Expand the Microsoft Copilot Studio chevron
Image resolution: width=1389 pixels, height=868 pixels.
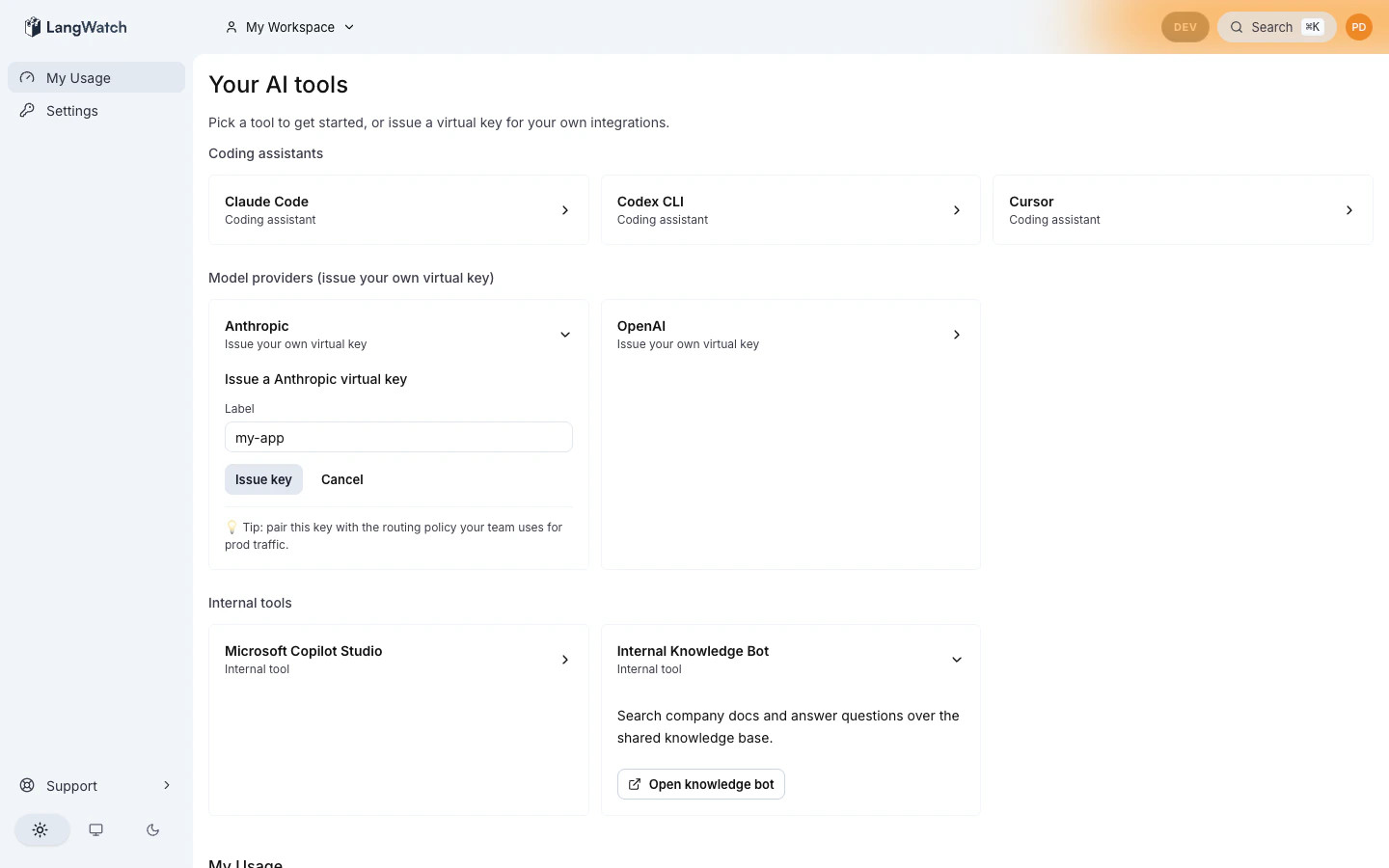(x=565, y=660)
